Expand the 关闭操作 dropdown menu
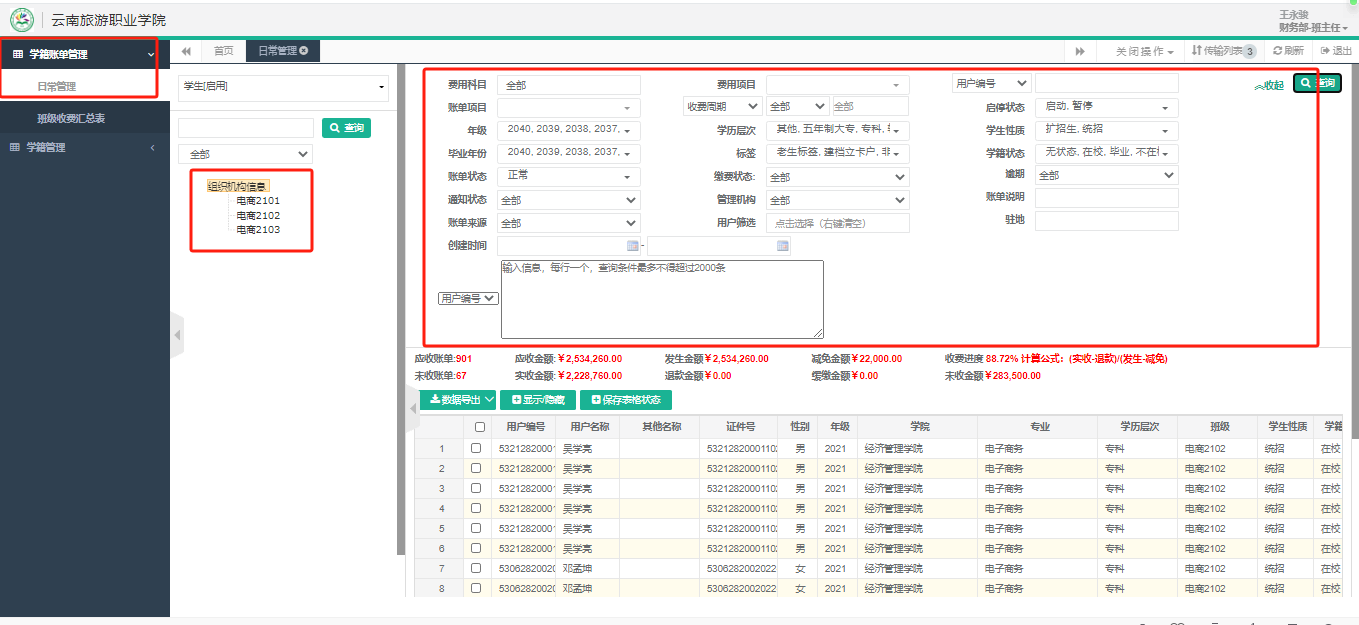1359x625 pixels. (x=1144, y=51)
